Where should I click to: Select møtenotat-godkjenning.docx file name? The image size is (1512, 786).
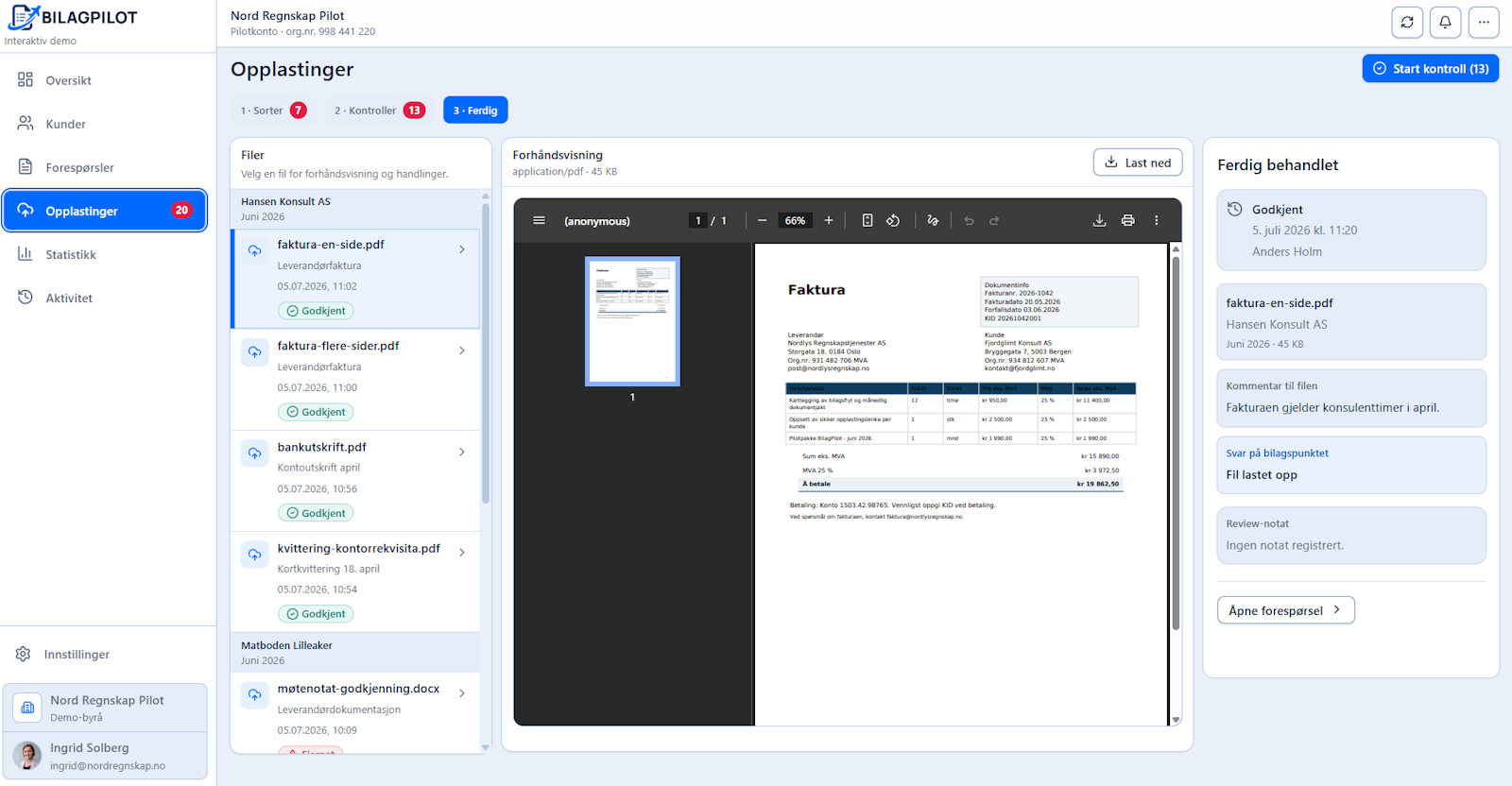click(x=358, y=689)
